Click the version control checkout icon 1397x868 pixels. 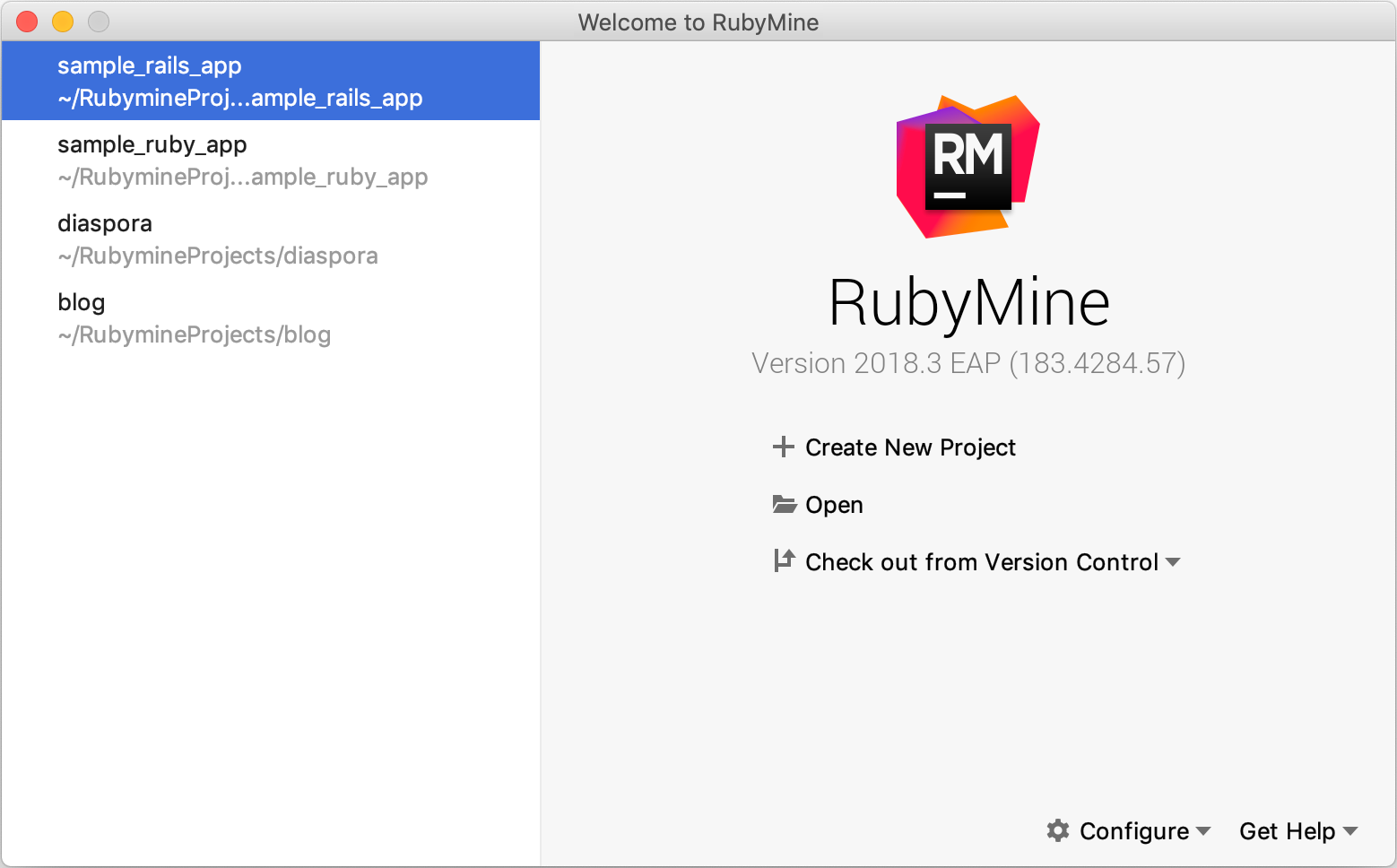[x=785, y=560]
